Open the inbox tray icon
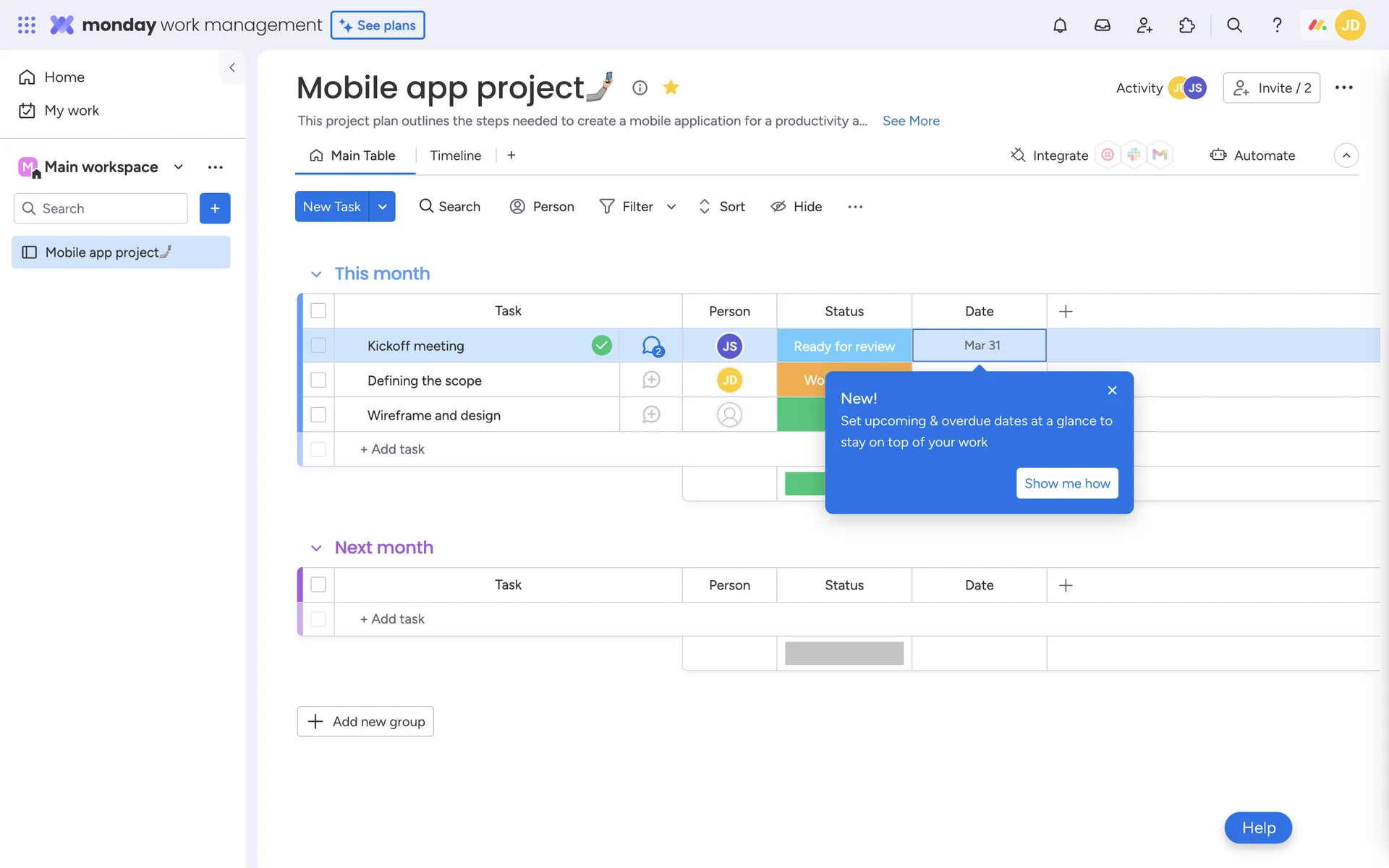Image resolution: width=1389 pixels, height=868 pixels. pos(1102,25)
